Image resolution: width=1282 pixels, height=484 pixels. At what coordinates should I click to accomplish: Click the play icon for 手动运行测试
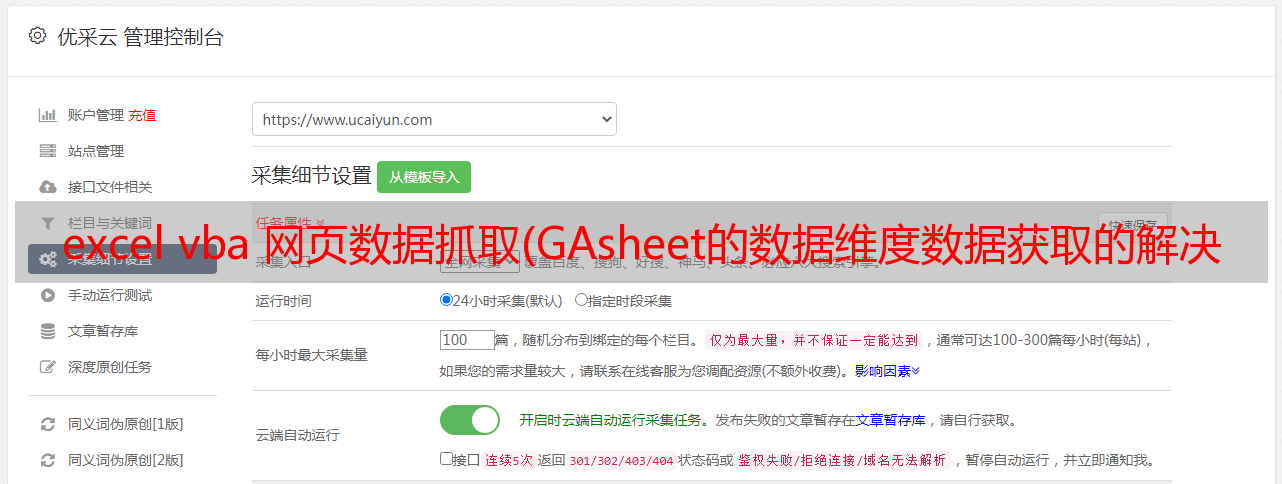(x=48, y=295)
